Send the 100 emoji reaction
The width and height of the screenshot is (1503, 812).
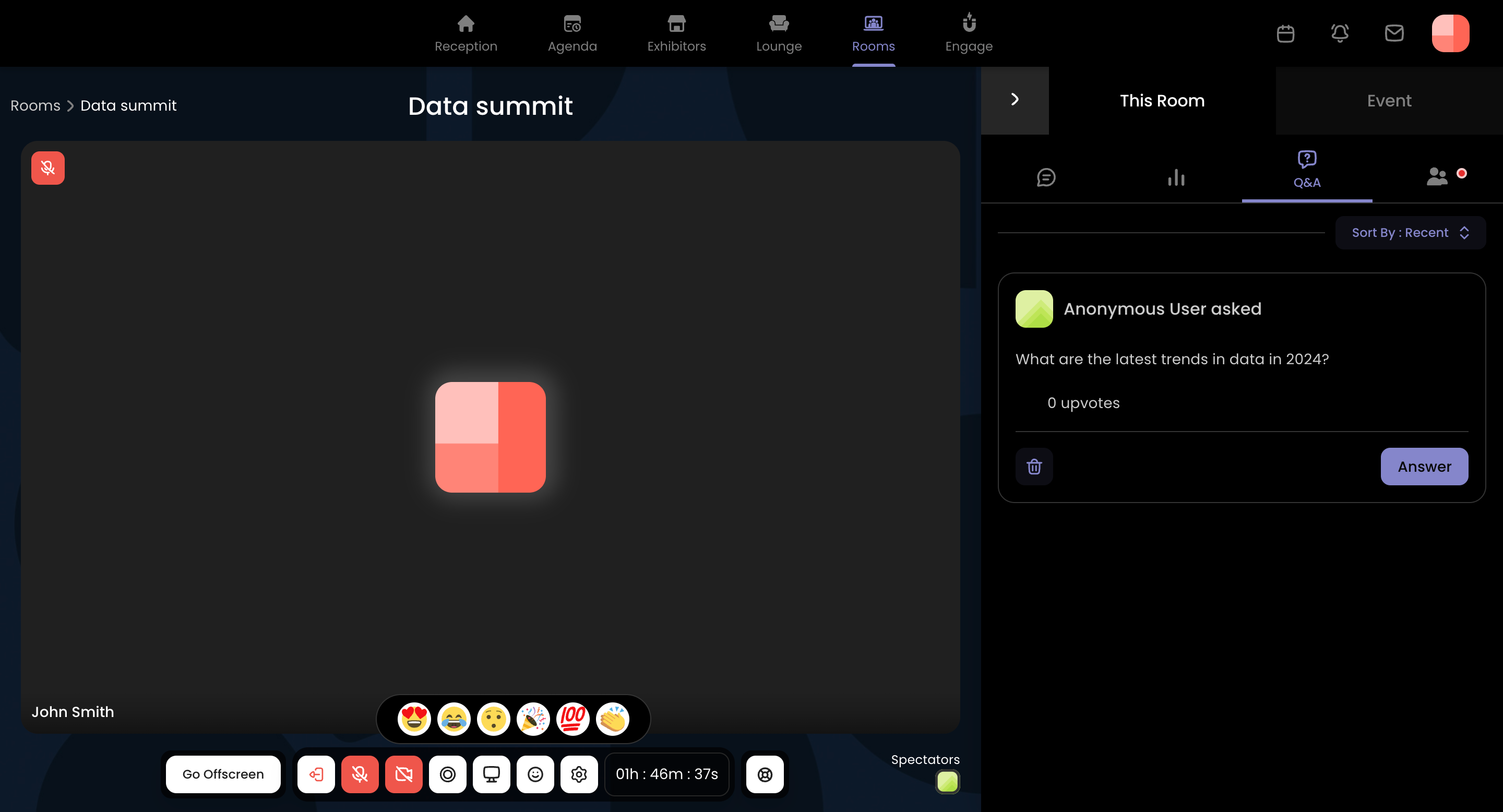pos(572,719)
